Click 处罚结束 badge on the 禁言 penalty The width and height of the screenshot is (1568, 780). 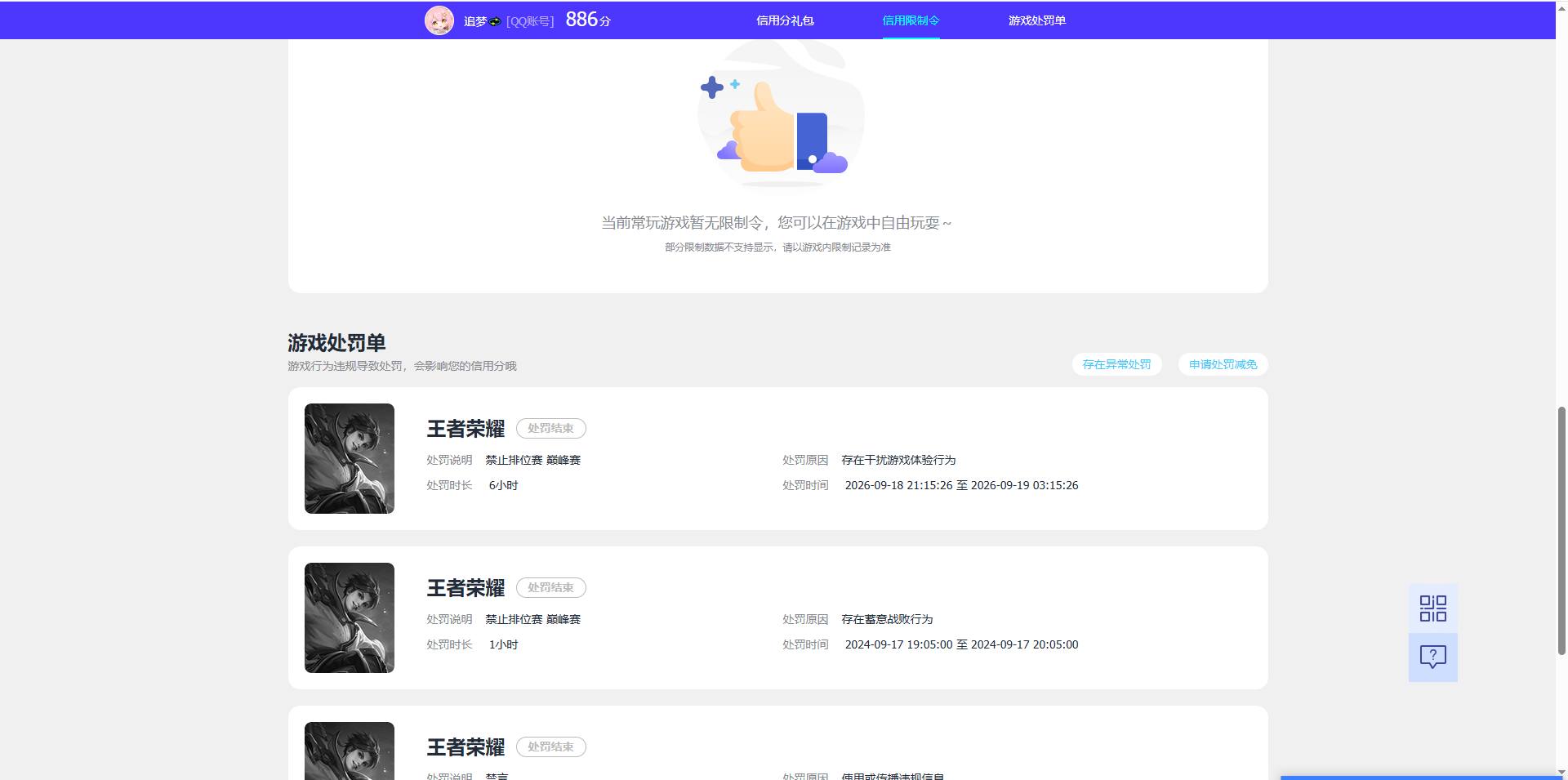[x=550, y=747]
